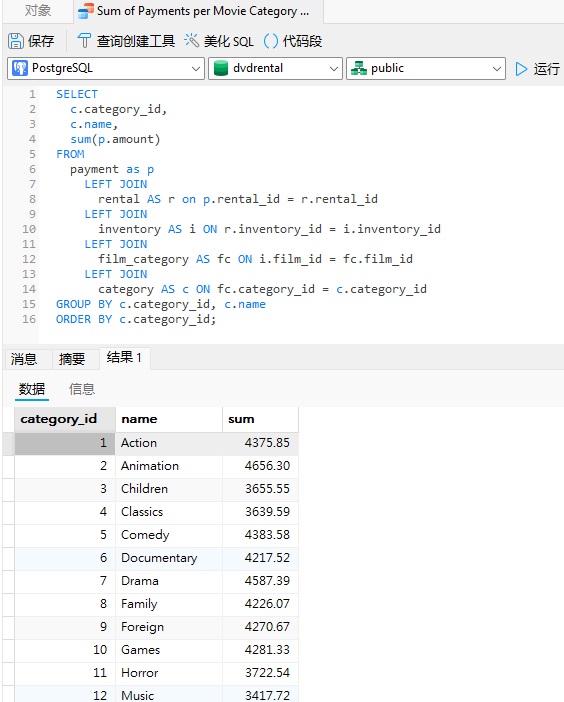Click the public schema icon
564x702 pixels.
click(x=359, y=68)
